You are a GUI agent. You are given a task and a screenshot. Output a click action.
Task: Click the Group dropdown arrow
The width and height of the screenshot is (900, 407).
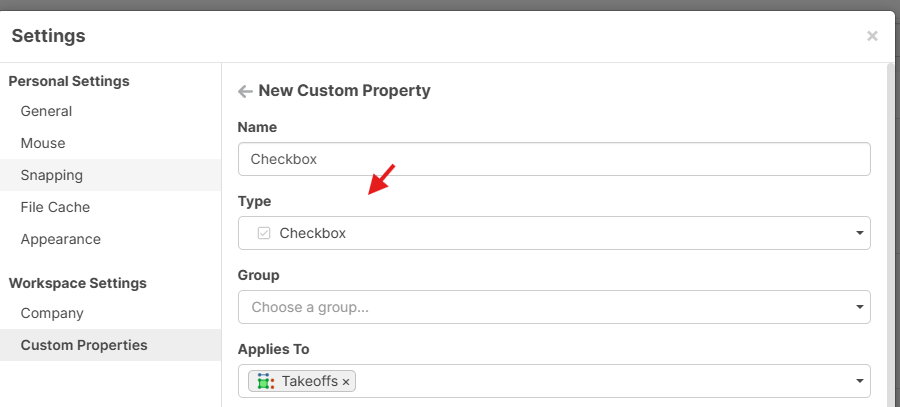tap(859, 307)
